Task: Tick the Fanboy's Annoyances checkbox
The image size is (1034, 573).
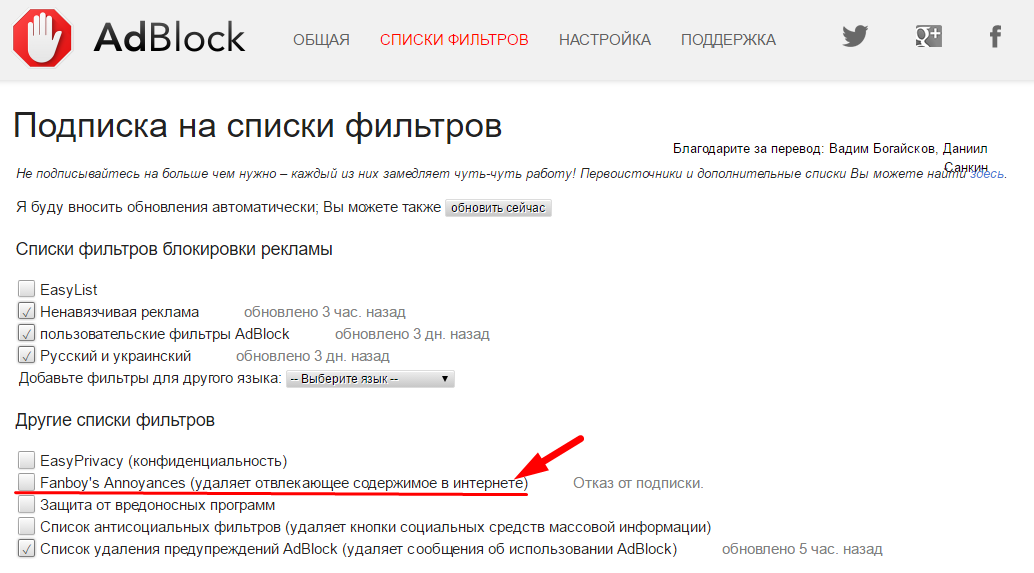Action: [x=26, y=482]
